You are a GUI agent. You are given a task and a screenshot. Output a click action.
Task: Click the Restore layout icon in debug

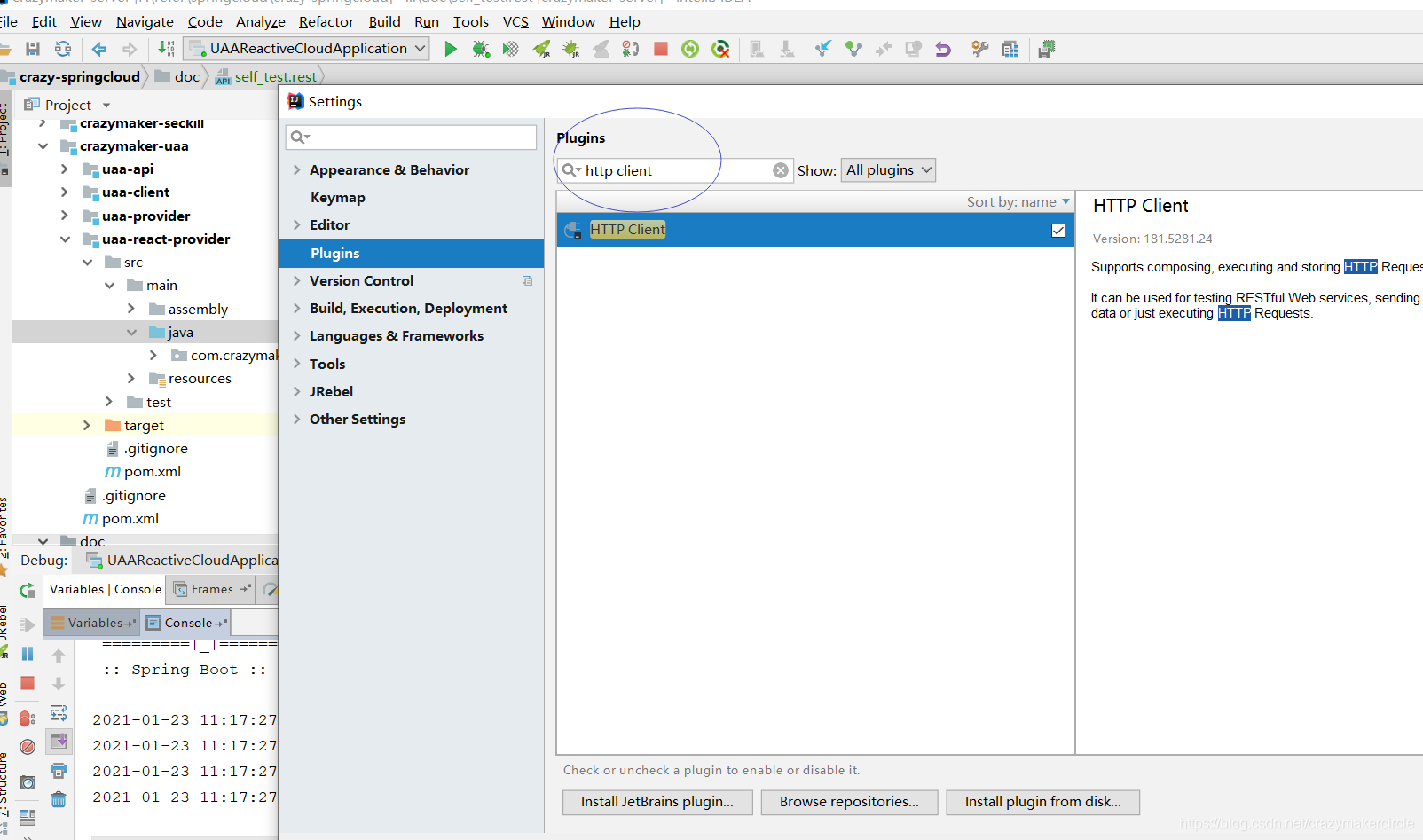(x=28, y=816)
